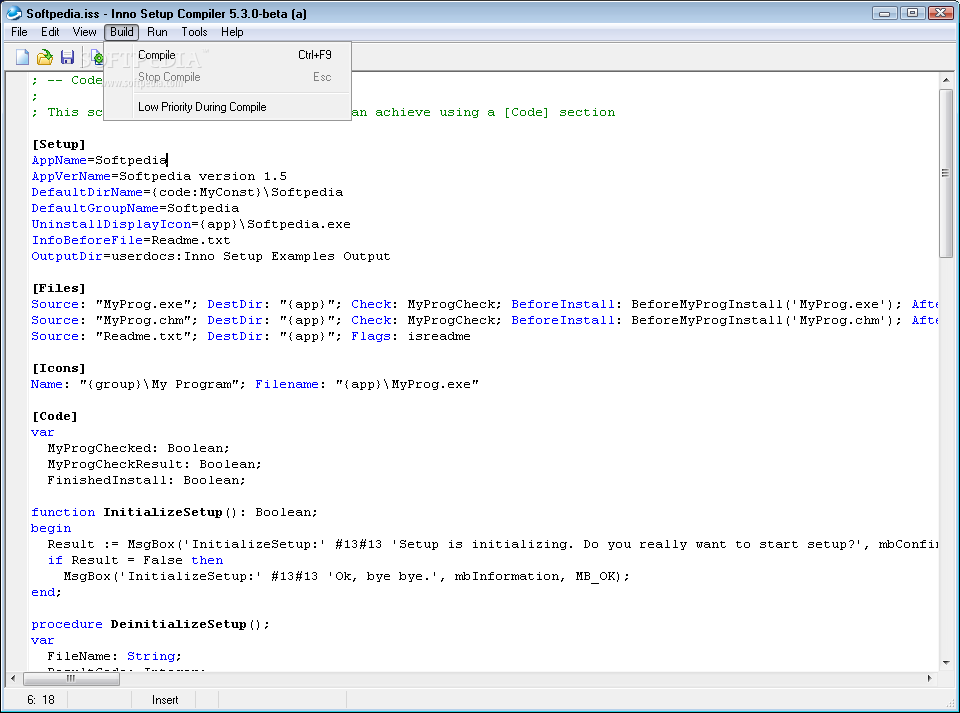
Task: Click the horizontal scrollbar left arrow
Action: (x=13, y=678)
